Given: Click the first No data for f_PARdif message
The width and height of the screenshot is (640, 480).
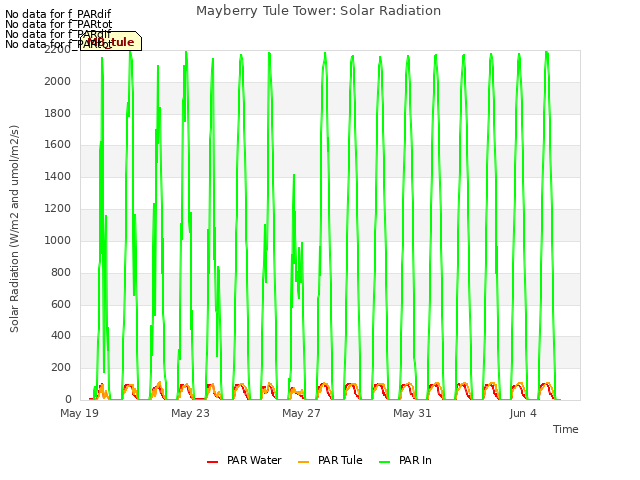Looking at the screenshot, I should 58,14.
